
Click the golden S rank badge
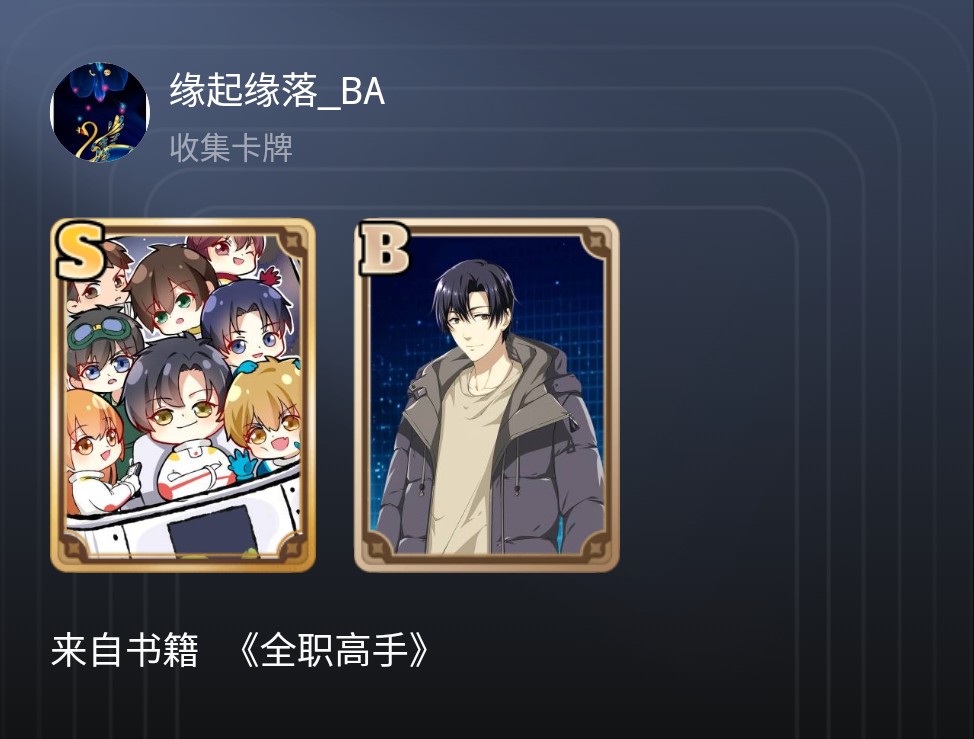point(80,250)
